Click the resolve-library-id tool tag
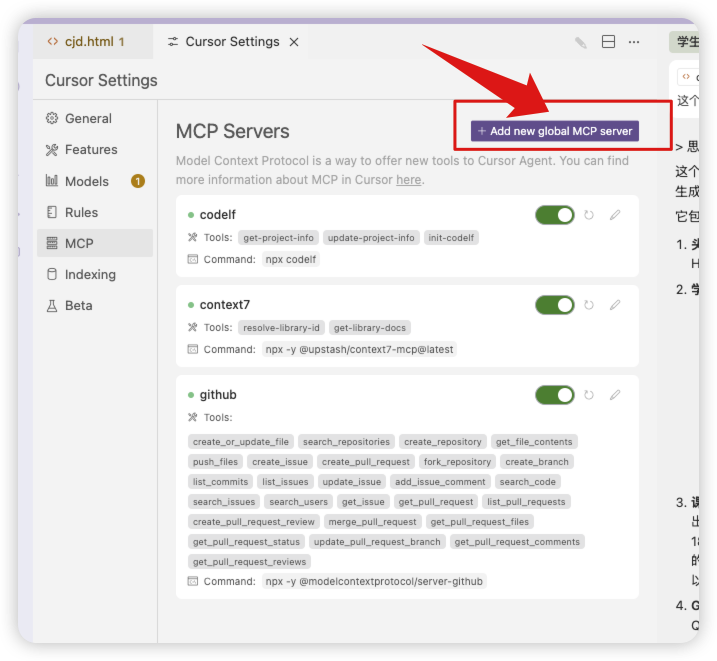The width and height of the screenshot is (717, 661). (281, 328)
